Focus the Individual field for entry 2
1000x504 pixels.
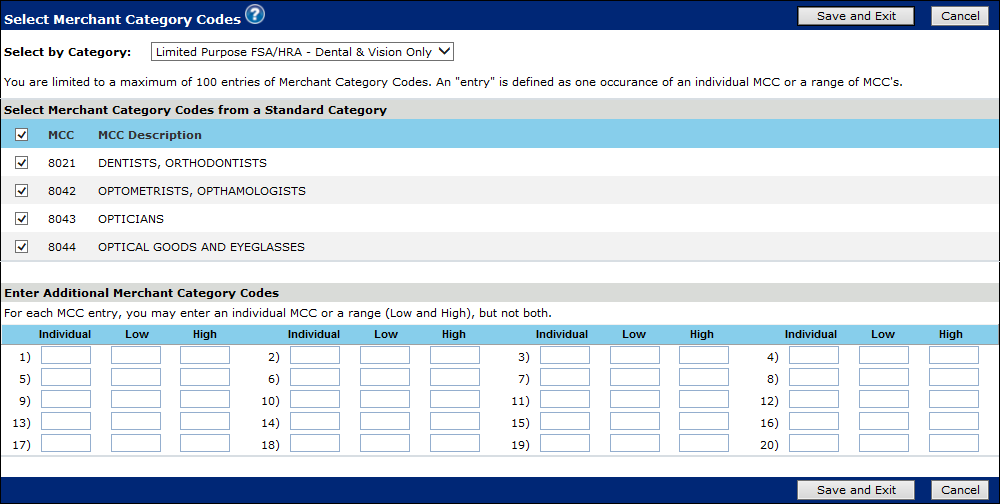pyautogui.click(x=315, y=355)
